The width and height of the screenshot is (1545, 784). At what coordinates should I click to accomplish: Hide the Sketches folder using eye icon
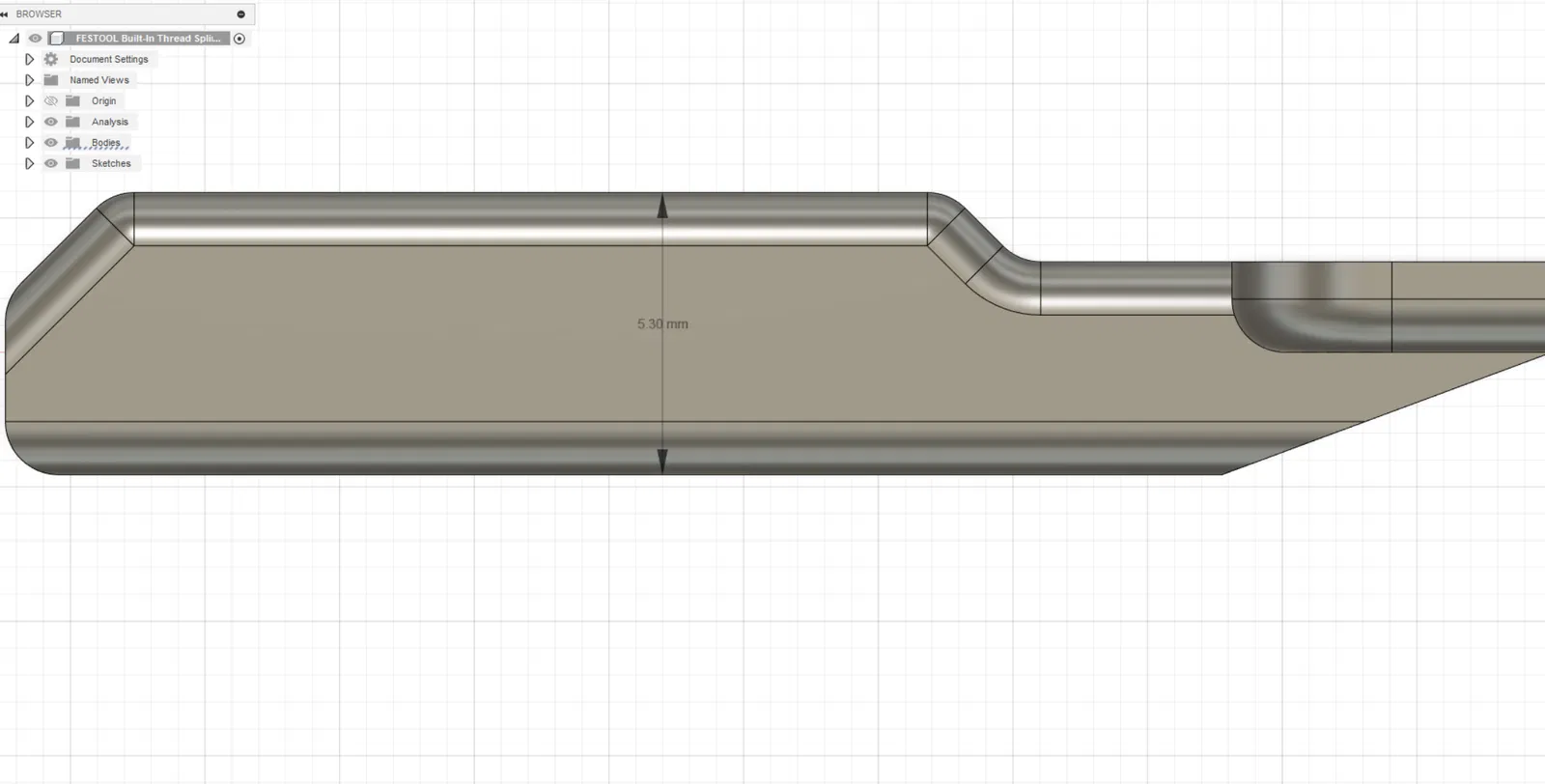click(x=51, y=163)
